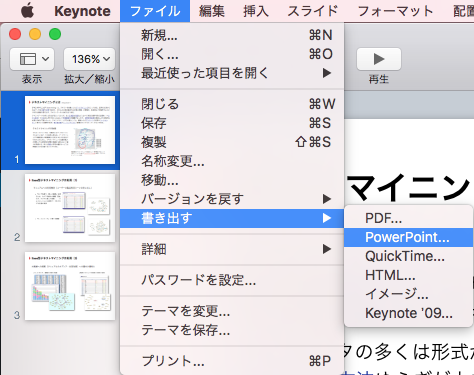Click the yellow minimize window button
The height and width of the screenshot is (375, 474).
[x=35, y=34]
